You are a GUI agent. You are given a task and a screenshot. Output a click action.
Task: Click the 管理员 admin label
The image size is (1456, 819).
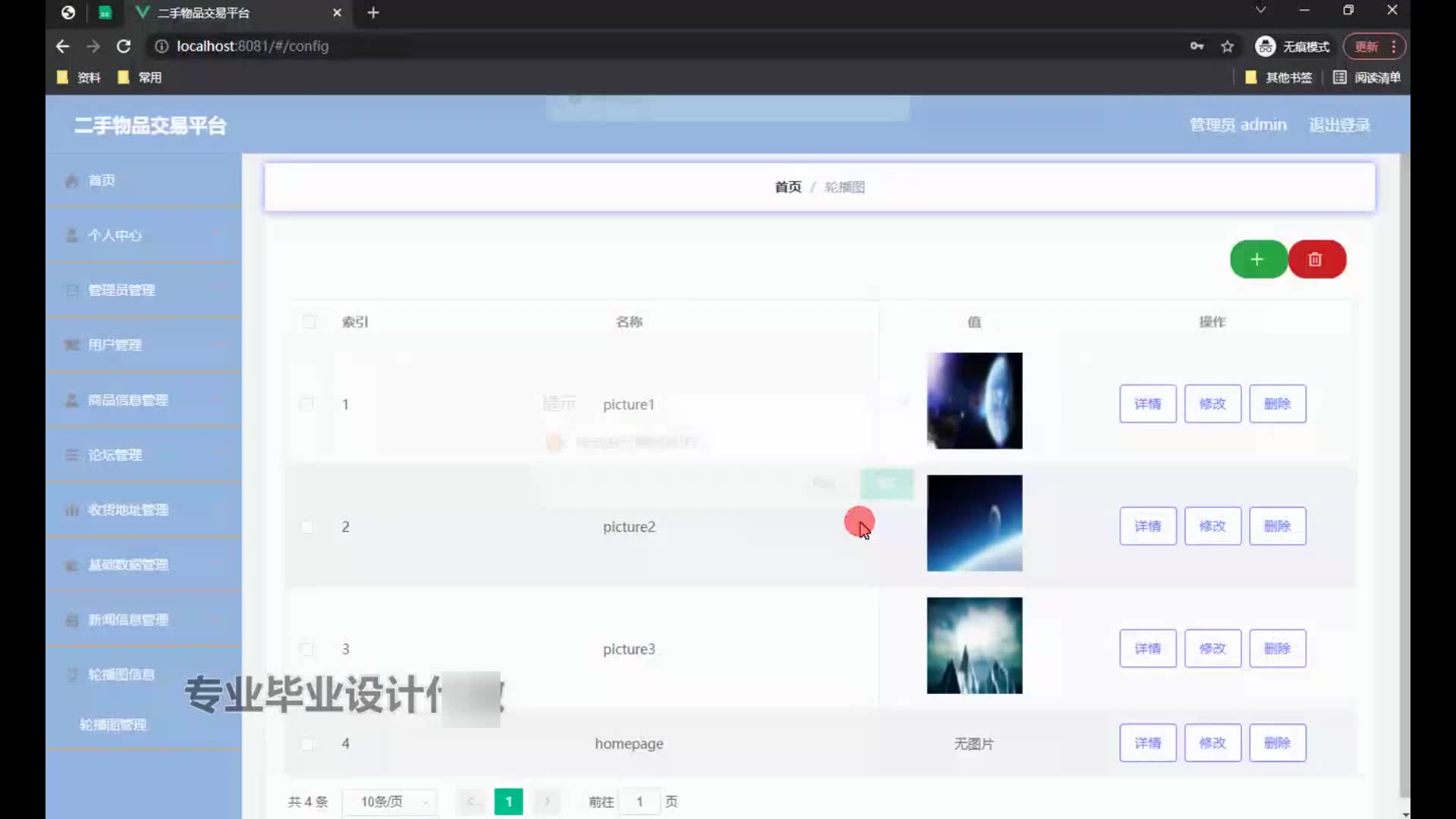click(x=1238, y=125)
